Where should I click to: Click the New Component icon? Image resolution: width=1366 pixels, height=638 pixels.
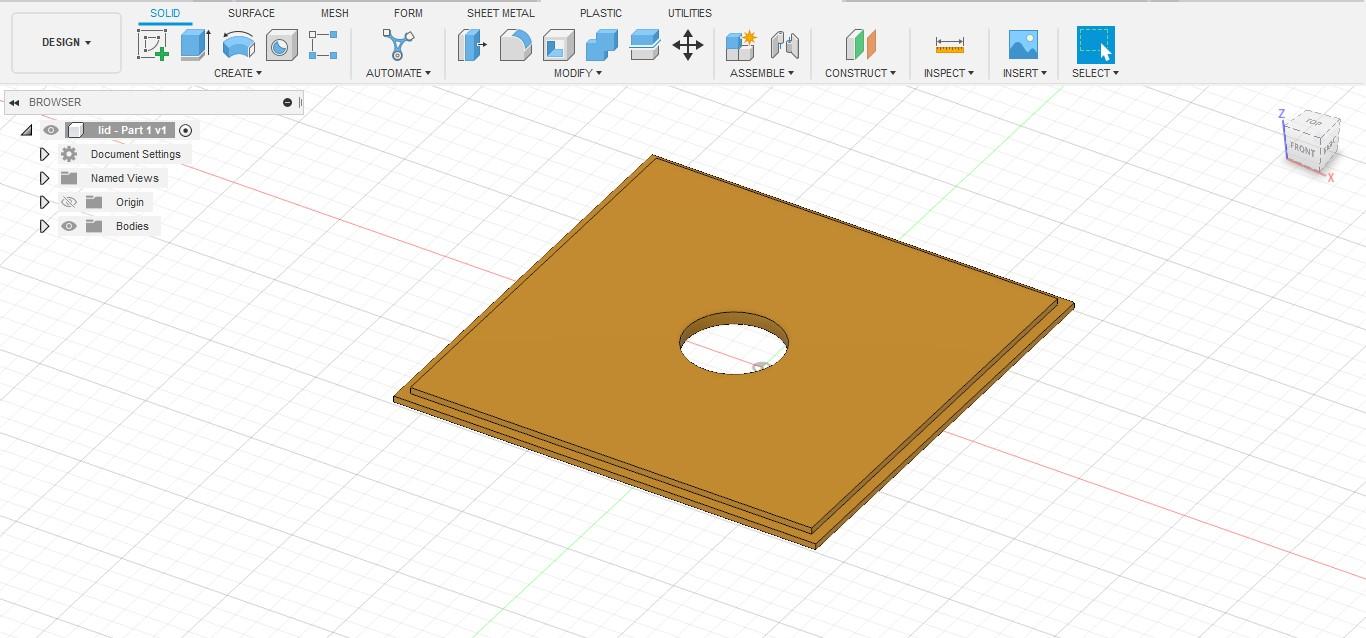coord(741,45)
